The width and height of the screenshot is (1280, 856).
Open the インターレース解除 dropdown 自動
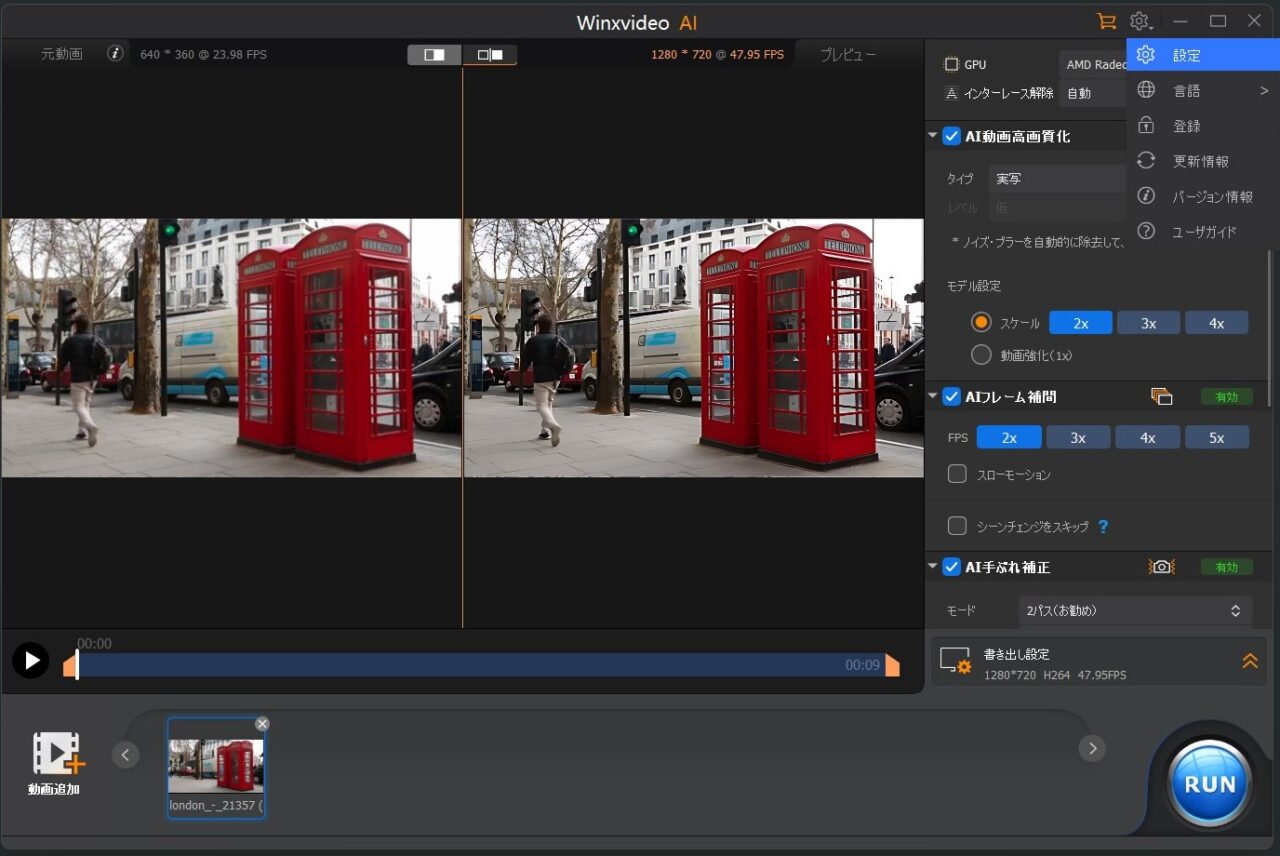[1093, 93]
